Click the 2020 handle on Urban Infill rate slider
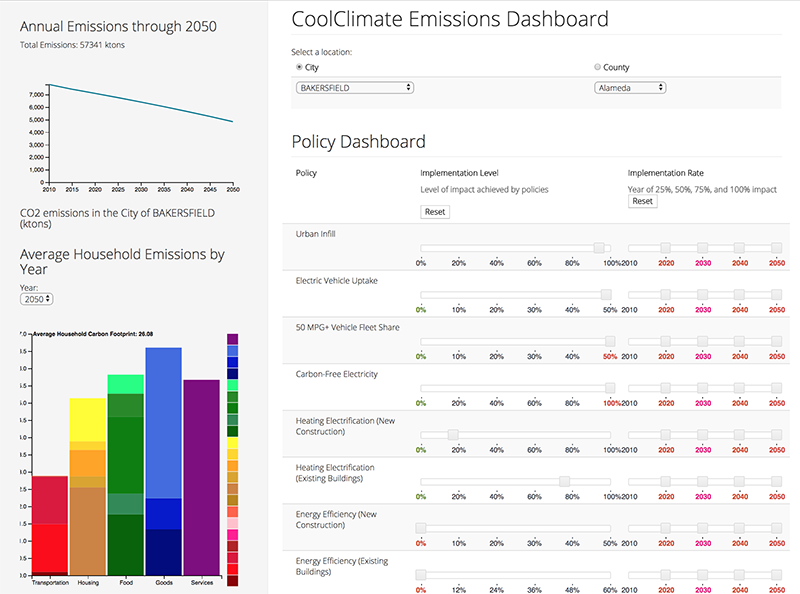Image resolution: width=800 pixels, height=594 pixels. 665,248
